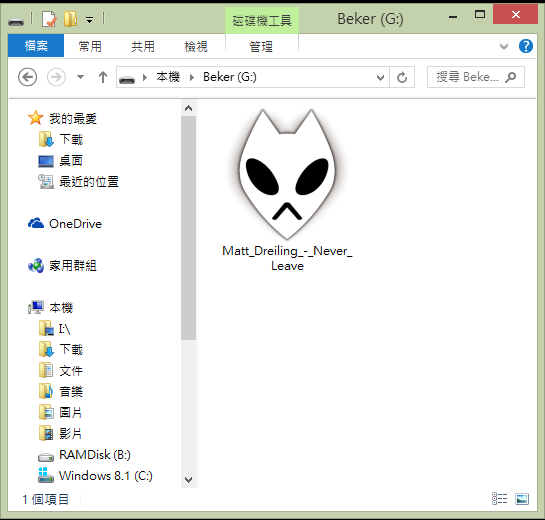Viewport: 545px width, 520px height.
Task: Click the Properties quick access icon
Action: tap(49, 19)
